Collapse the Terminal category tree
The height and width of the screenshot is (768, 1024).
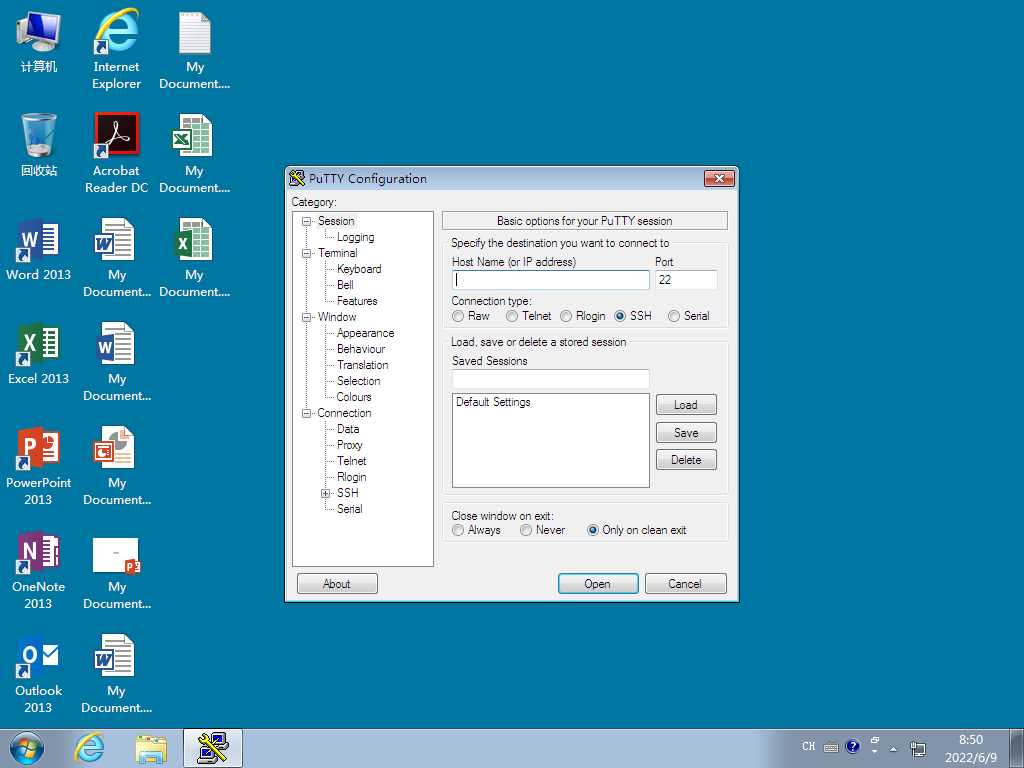click(x=307, y=253)
